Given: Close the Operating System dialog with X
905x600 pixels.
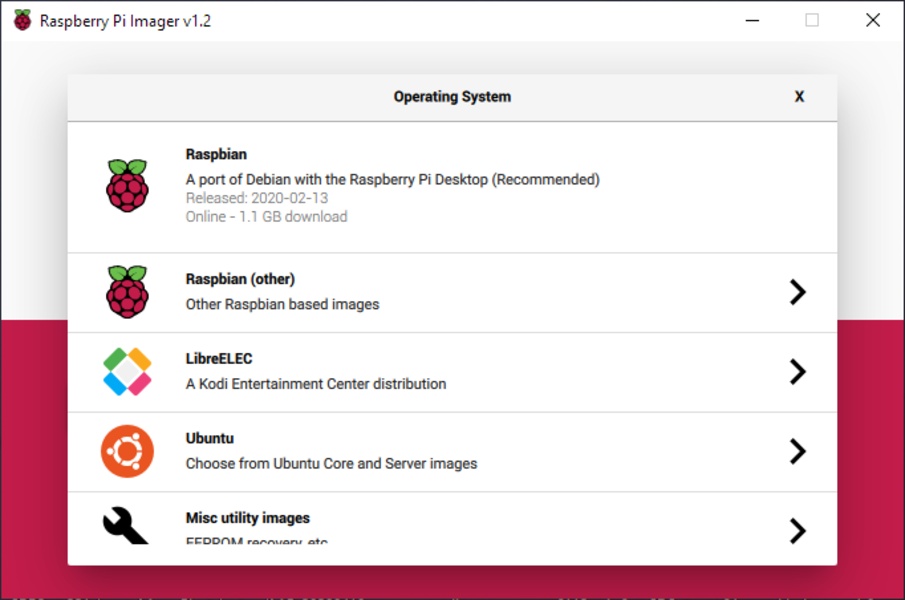Looking at the screenshot, I should 799,97.
